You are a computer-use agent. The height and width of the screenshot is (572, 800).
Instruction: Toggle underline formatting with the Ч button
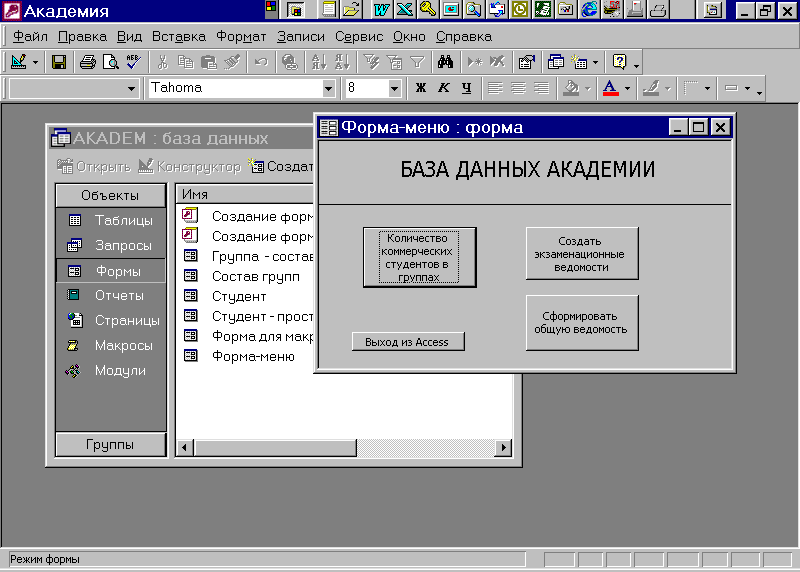466,88
